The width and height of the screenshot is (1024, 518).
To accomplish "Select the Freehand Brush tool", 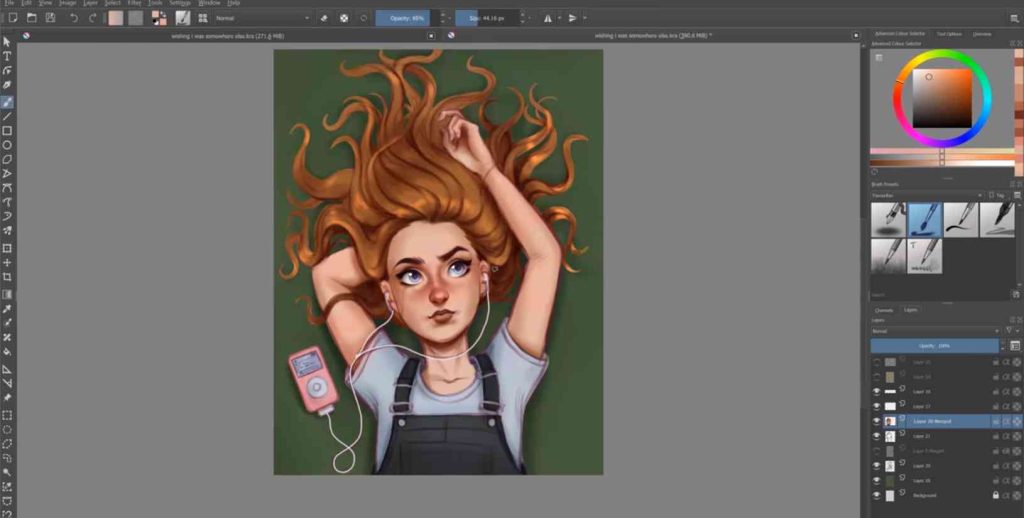I will click(7, 103).
